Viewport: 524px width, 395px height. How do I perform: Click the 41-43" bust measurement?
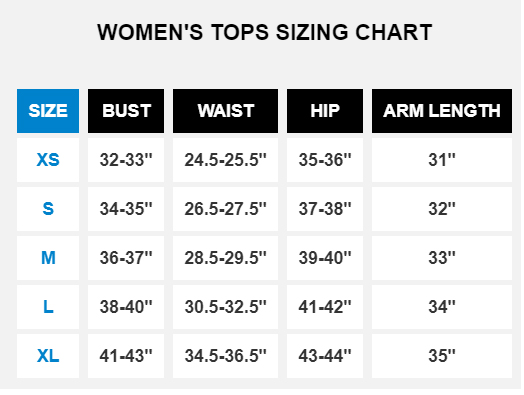(x=126, y=356)
